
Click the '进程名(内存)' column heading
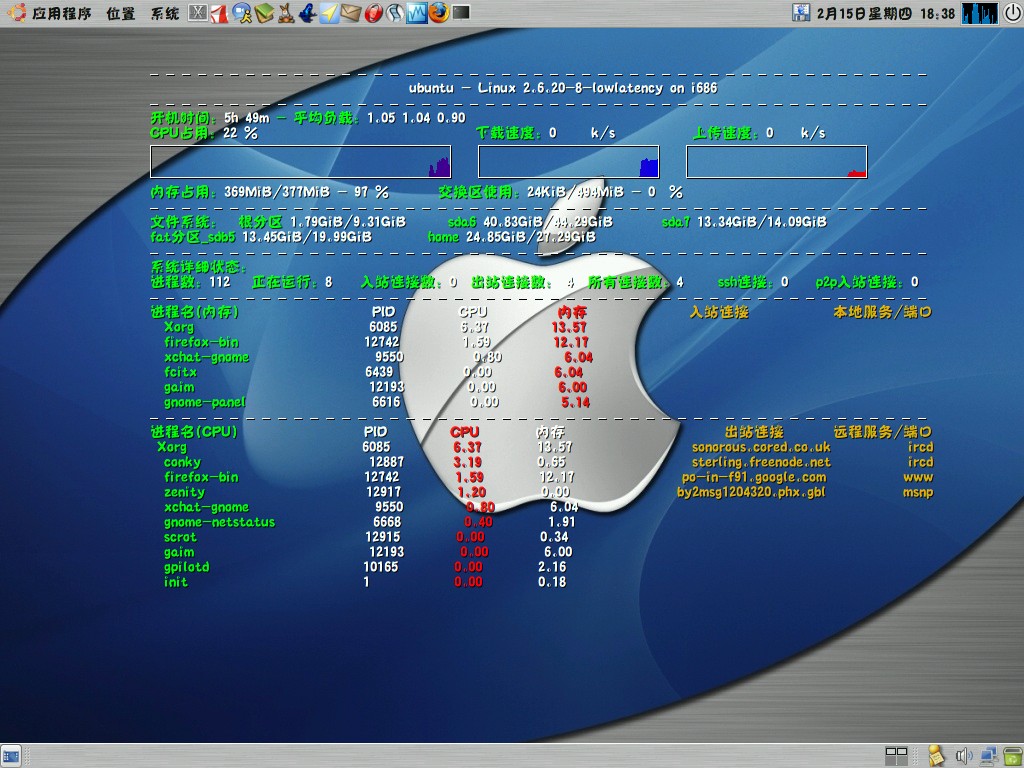tap(195, 312)
